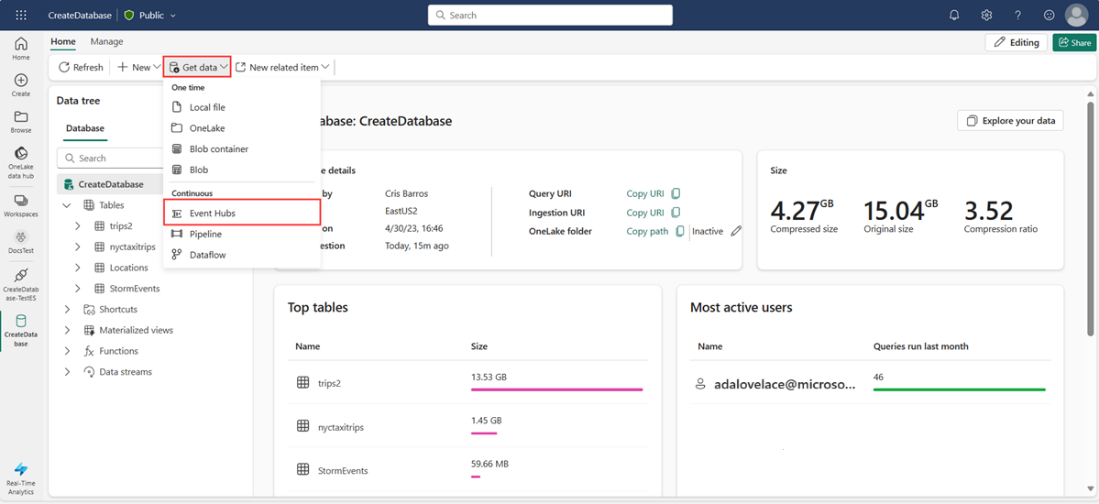Choose Blob from Get data menu

pyautogui.click(x=242, y=170)
